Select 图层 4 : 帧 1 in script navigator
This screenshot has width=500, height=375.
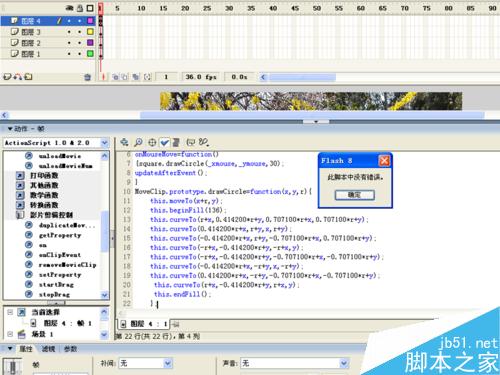(68, 323)
